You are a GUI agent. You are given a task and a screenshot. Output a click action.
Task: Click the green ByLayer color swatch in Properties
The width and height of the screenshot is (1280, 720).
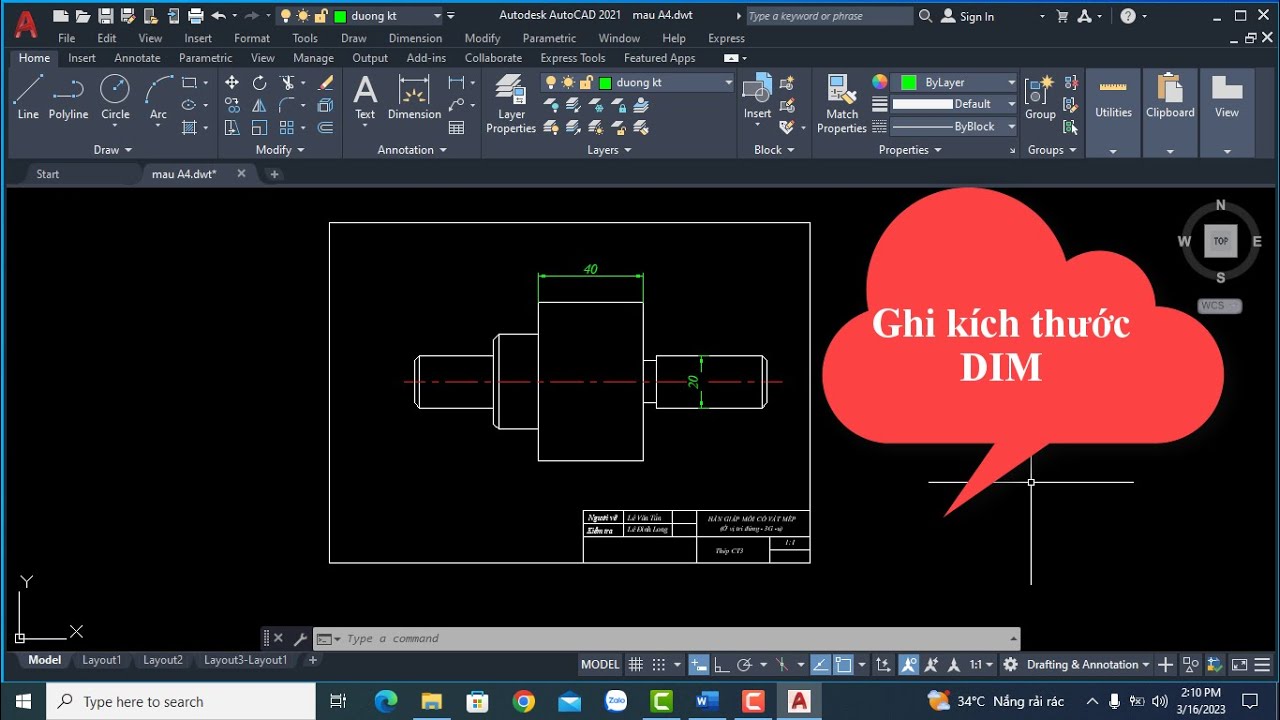[909, 83]
